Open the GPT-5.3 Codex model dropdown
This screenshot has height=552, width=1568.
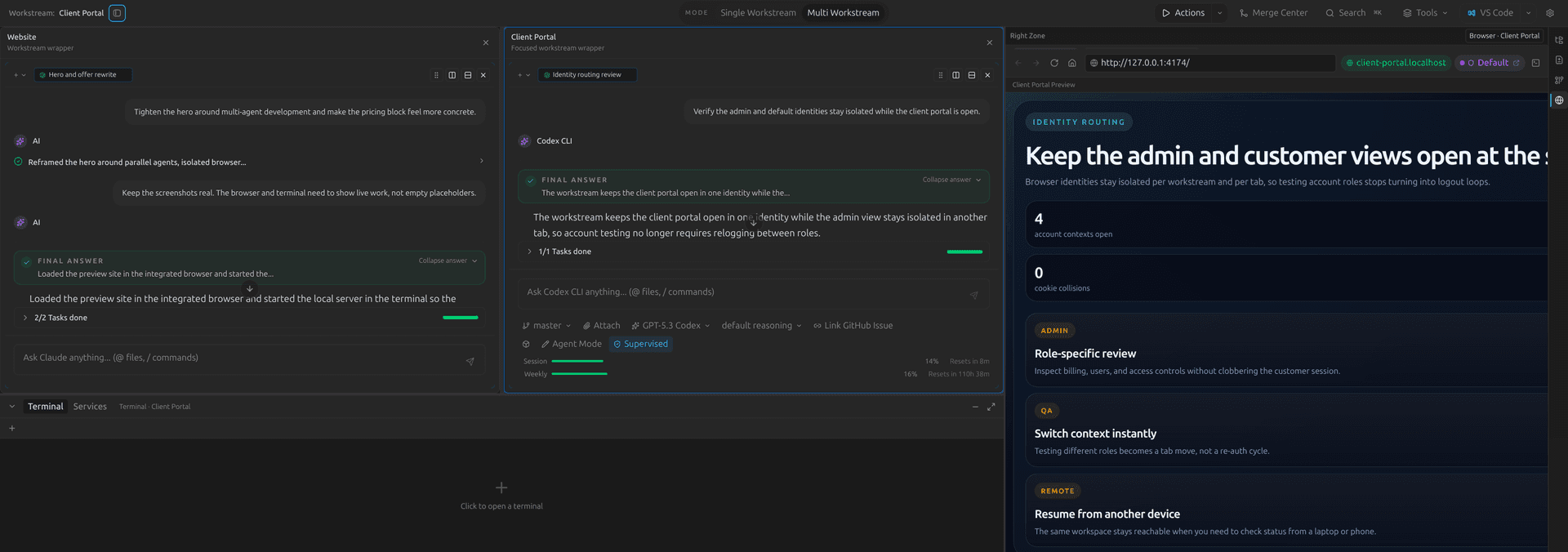click(670, 326)
